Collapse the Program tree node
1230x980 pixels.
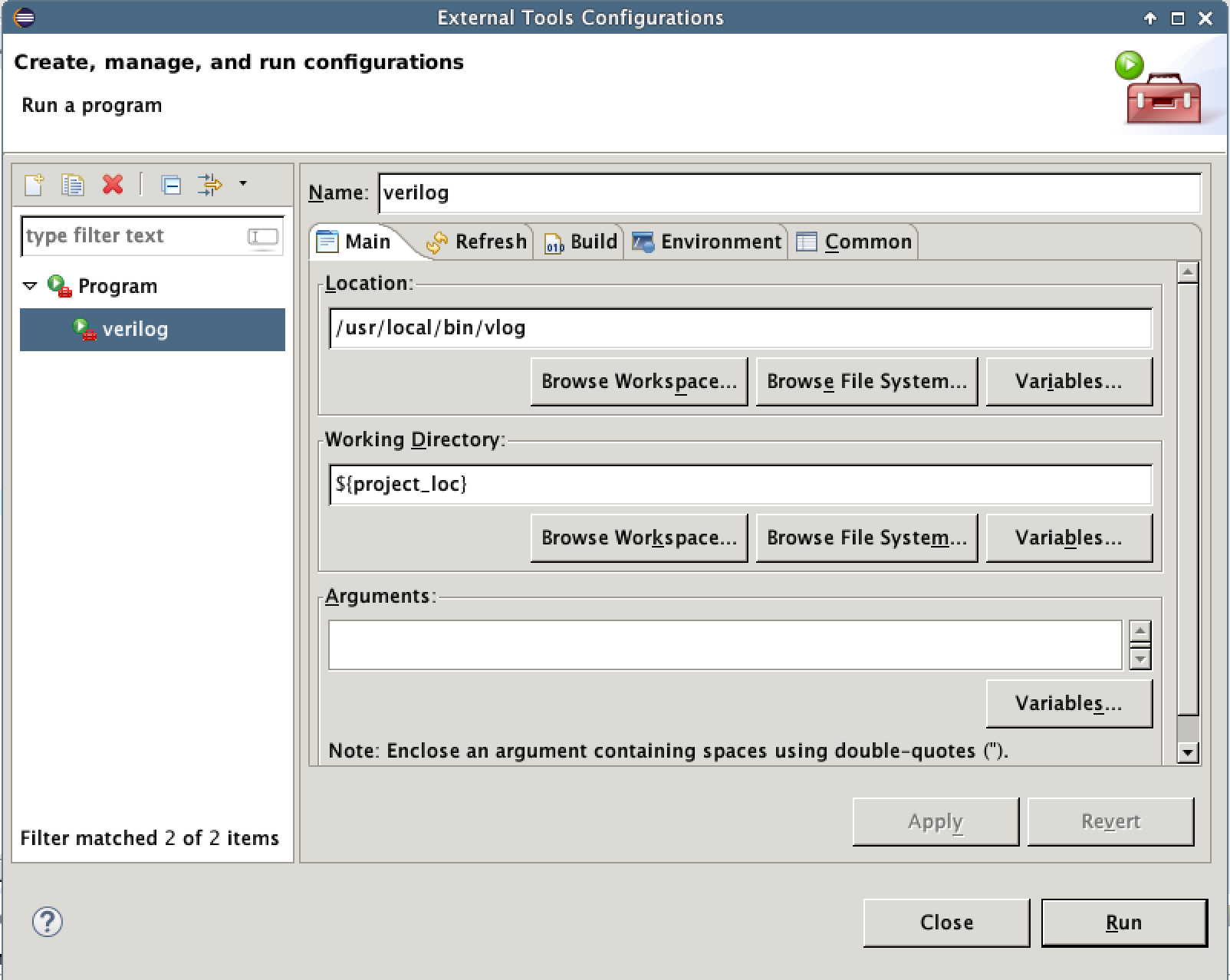pos(30,286)
